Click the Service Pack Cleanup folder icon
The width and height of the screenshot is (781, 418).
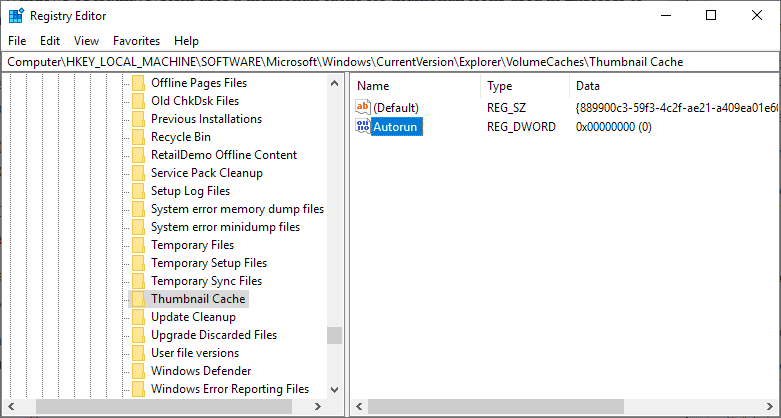tap(138, 173)
